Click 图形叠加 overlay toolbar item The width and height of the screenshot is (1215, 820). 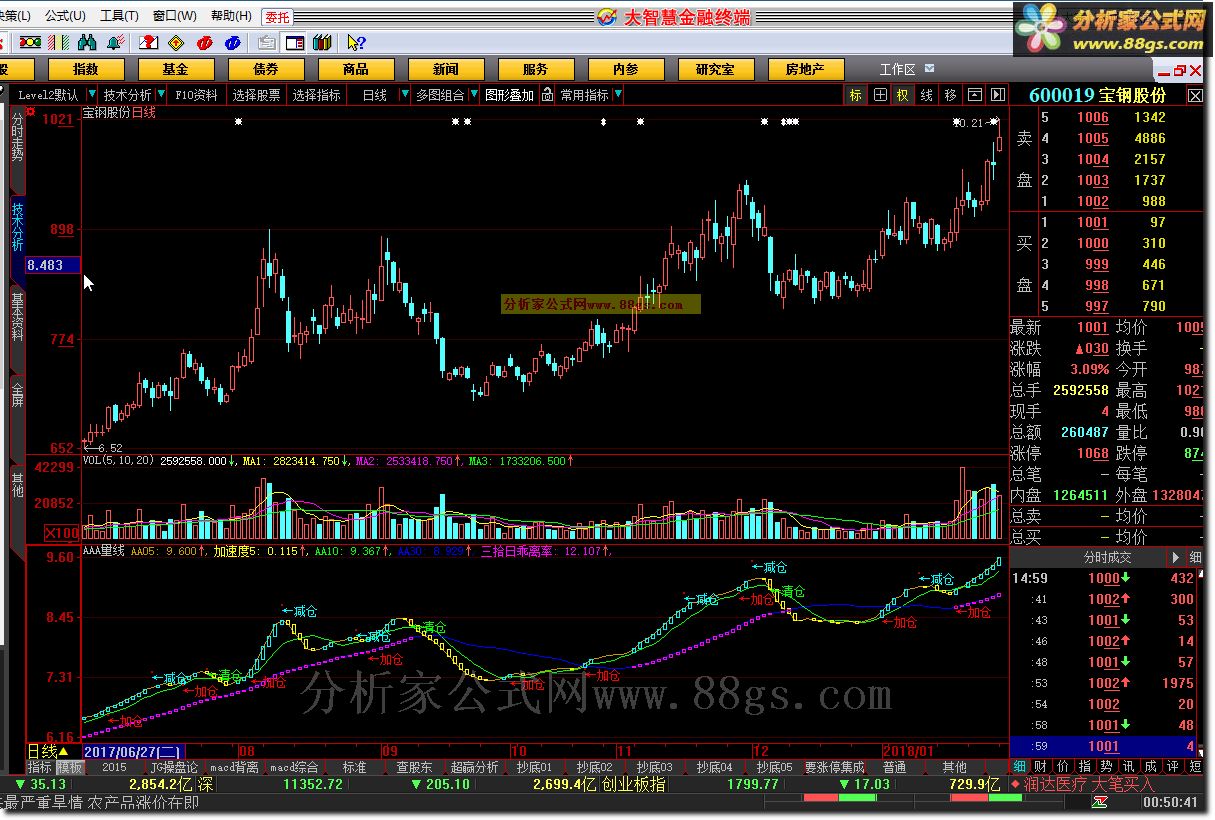[x=509, y=95]
